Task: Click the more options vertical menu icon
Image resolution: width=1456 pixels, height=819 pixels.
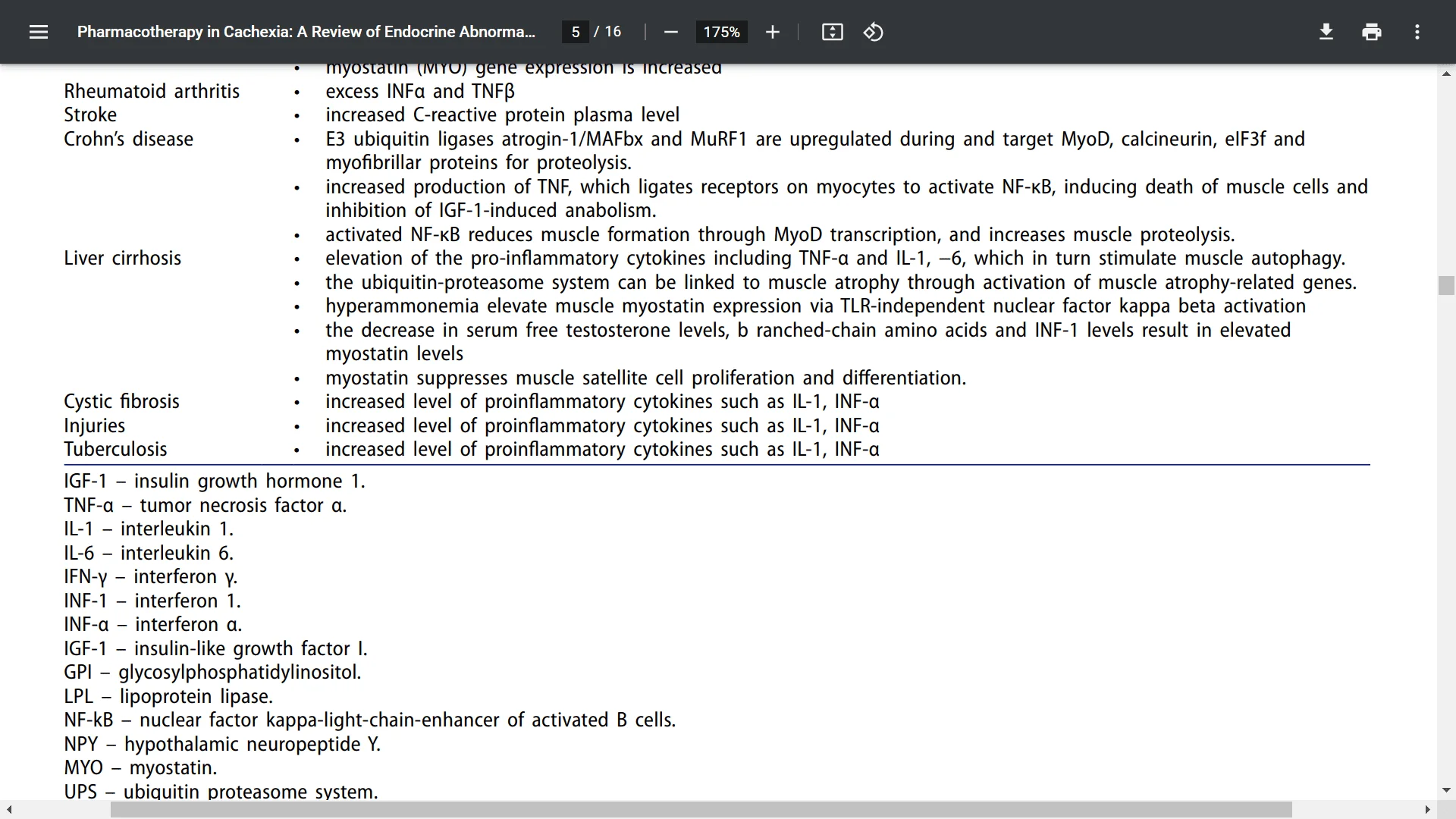Action: coord(1418,32)
